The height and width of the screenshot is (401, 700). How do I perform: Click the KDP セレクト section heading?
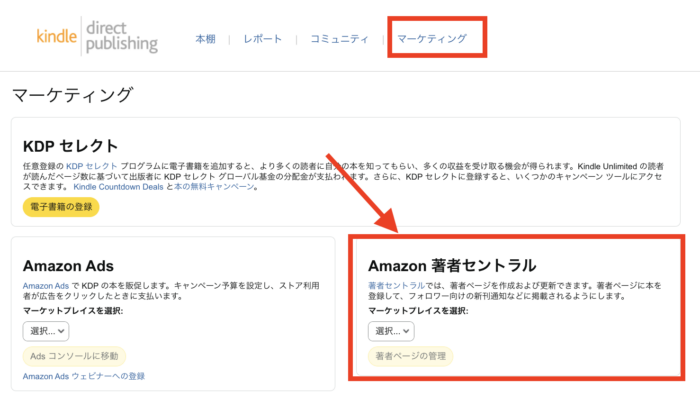click(x=71, y=146)
